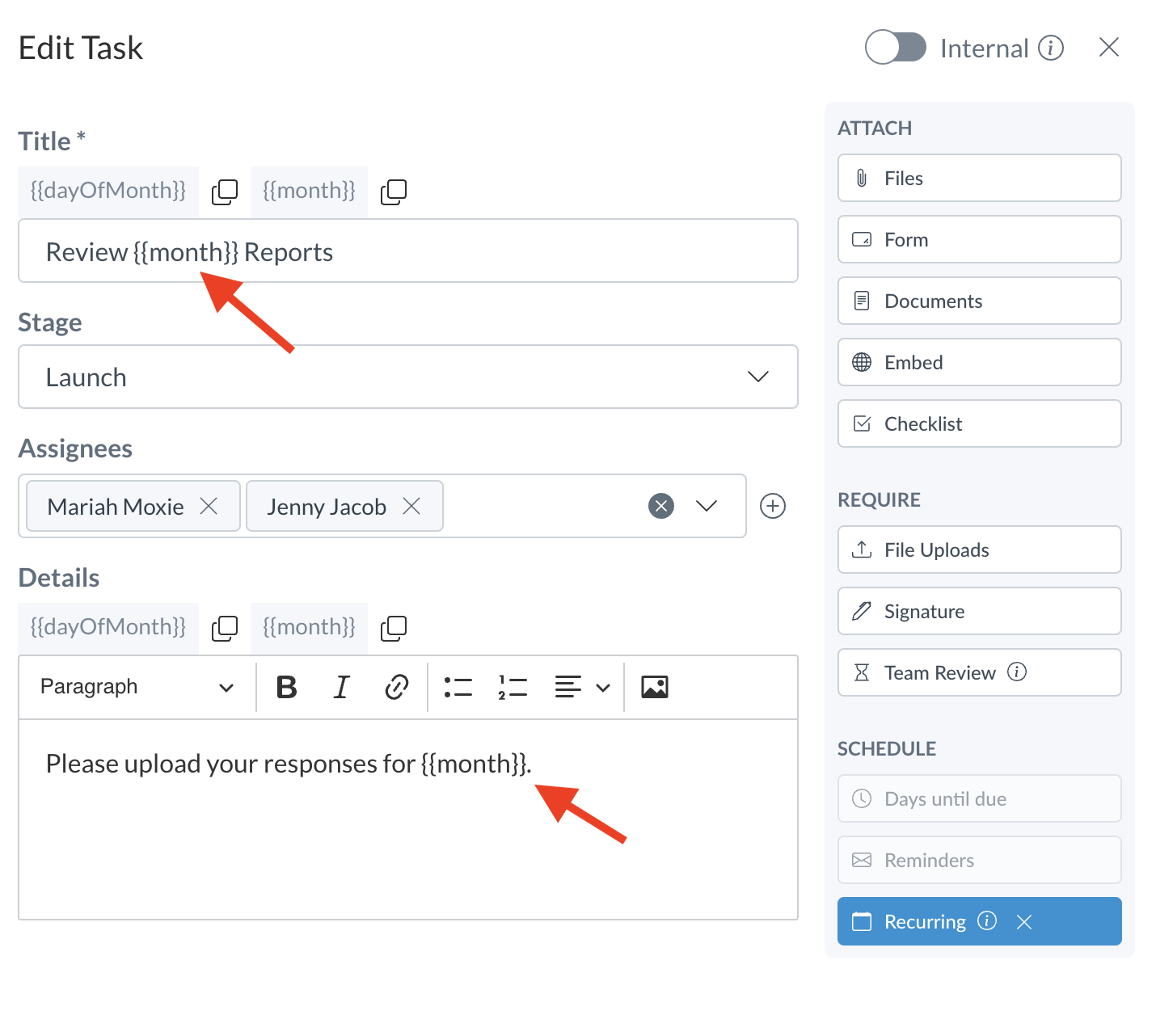
Task: Require a Signature for this task
Action: [x=979, y=611]
